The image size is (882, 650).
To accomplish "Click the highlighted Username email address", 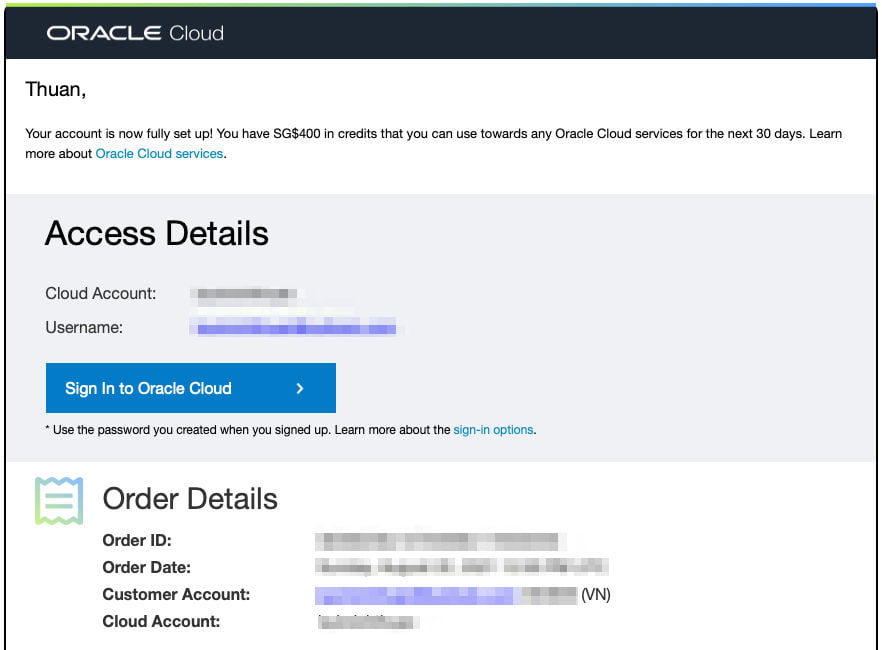I will coord(290,327).
